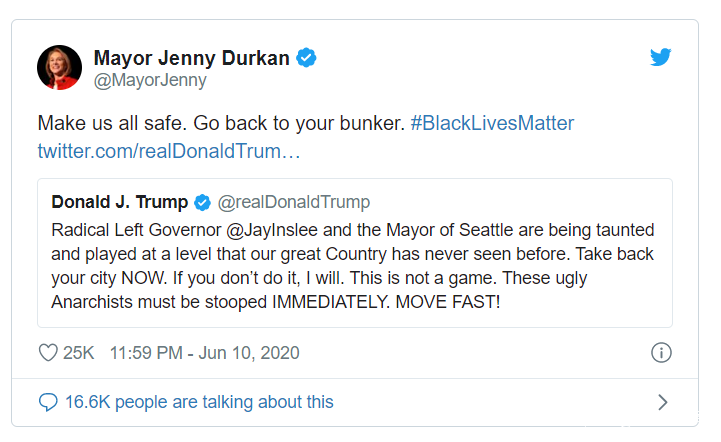View 16.6K people are talking about this

199,402
